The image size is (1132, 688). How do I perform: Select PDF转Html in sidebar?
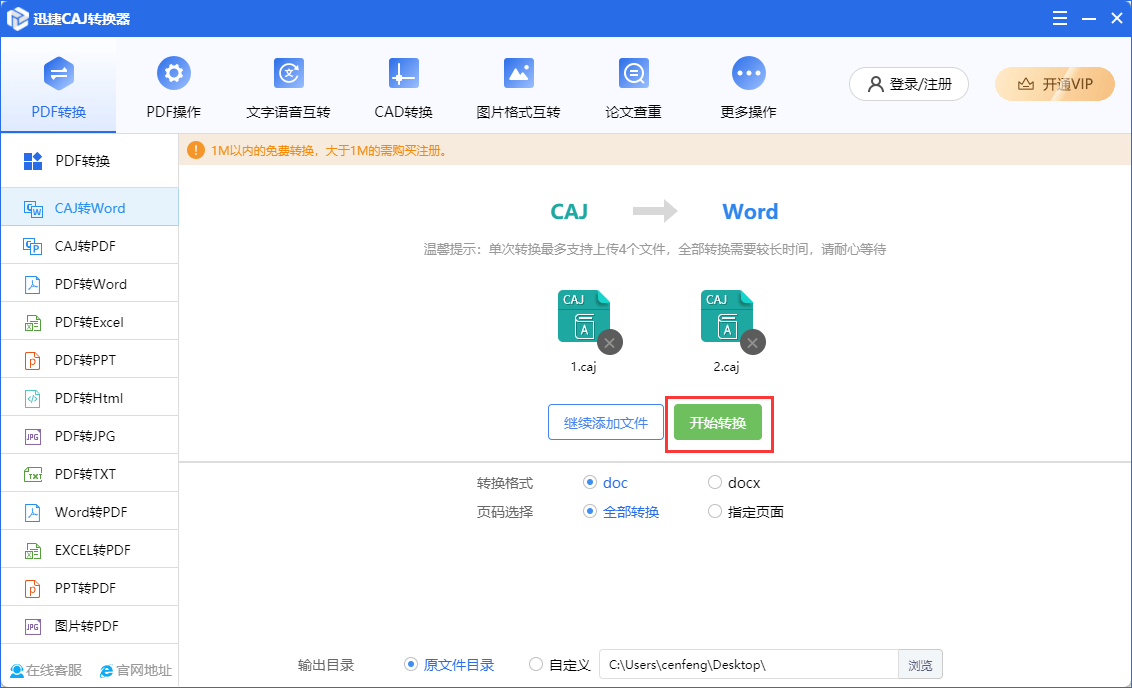pyautogui.click(x=90, y=398)
